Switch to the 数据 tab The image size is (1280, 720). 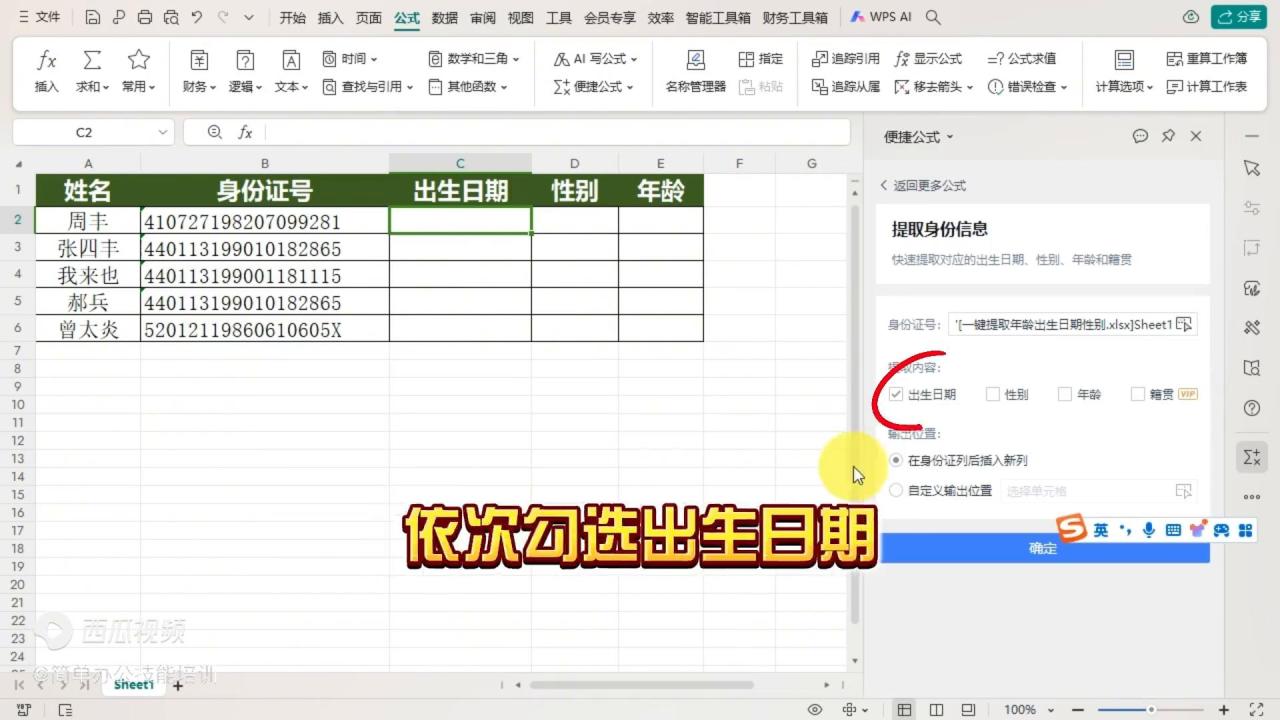(445, 17)
